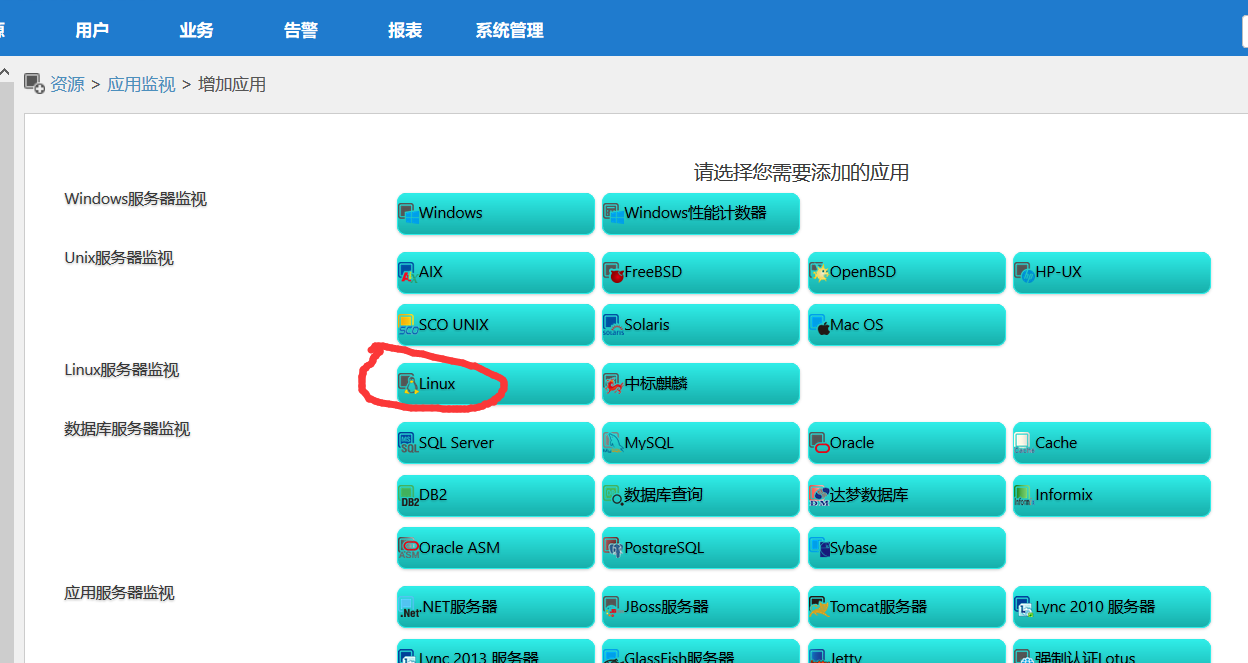Click the AIX icon
Image resolution: width=1248 pixels, height=663 pixels.
408,272
